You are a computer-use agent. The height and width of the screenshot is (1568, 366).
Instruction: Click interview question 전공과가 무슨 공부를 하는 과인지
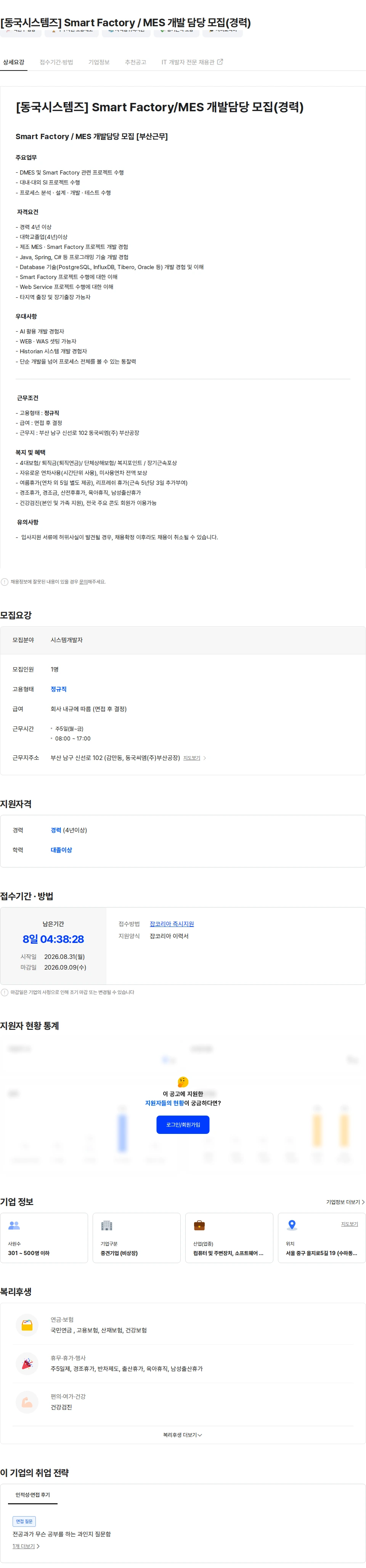pyautogui.click(x=61, y=1534)
